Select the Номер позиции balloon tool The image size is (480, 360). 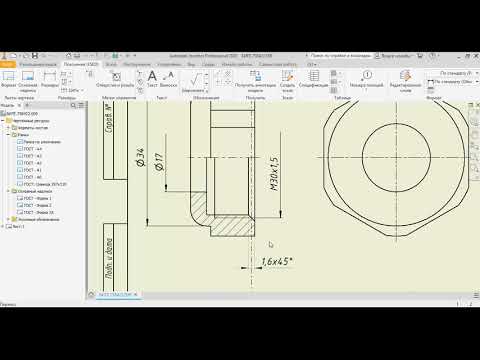coord(366,80)
